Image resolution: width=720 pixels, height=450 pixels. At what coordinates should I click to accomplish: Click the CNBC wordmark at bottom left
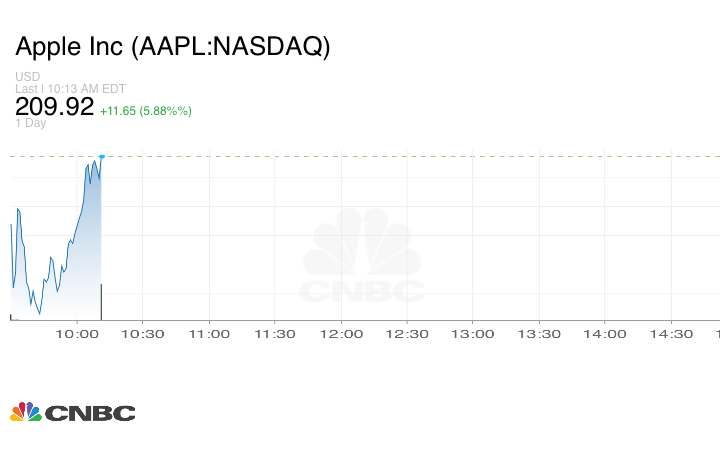coord(89,413)
